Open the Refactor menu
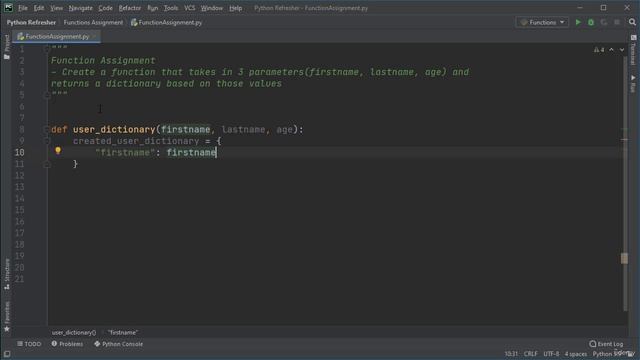This screenshot has height=360, width=640. (130, 8)
